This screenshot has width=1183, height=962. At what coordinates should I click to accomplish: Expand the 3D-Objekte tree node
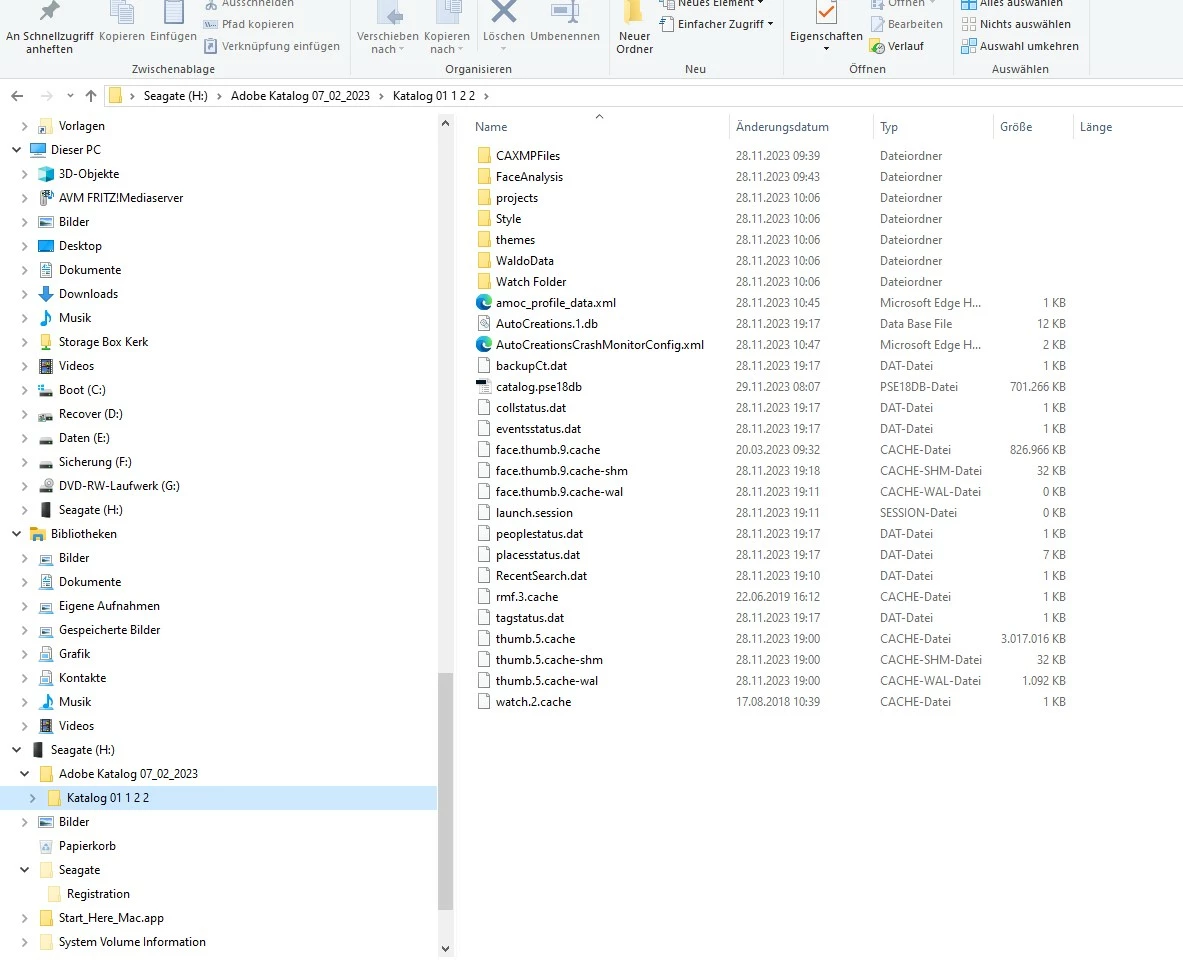point(24,174)
